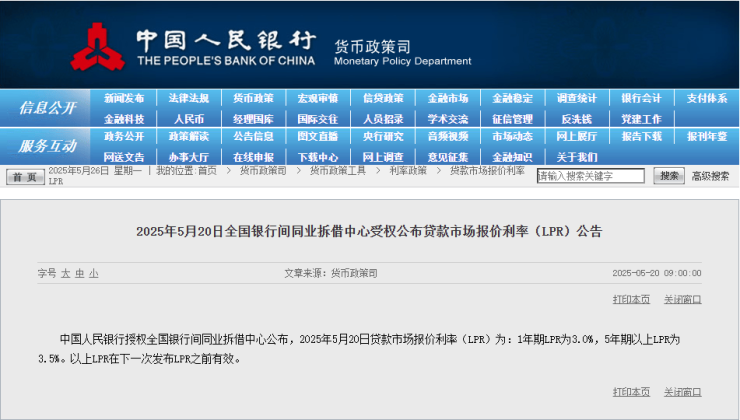Open 网上调查 menu item
This screenshot has width=740, height=420.
pyautogui.click(x=383, y=157)
